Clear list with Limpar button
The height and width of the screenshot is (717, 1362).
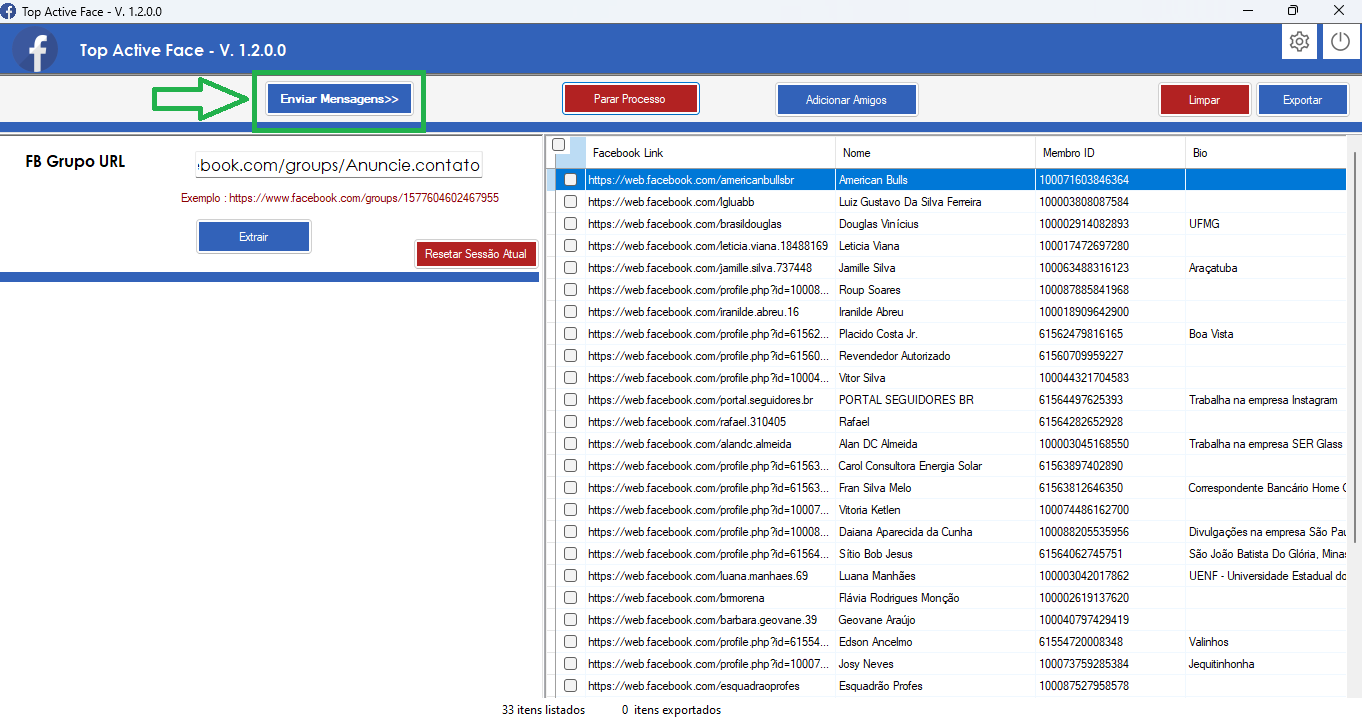pyautogui.click(x=1204, y=99)
